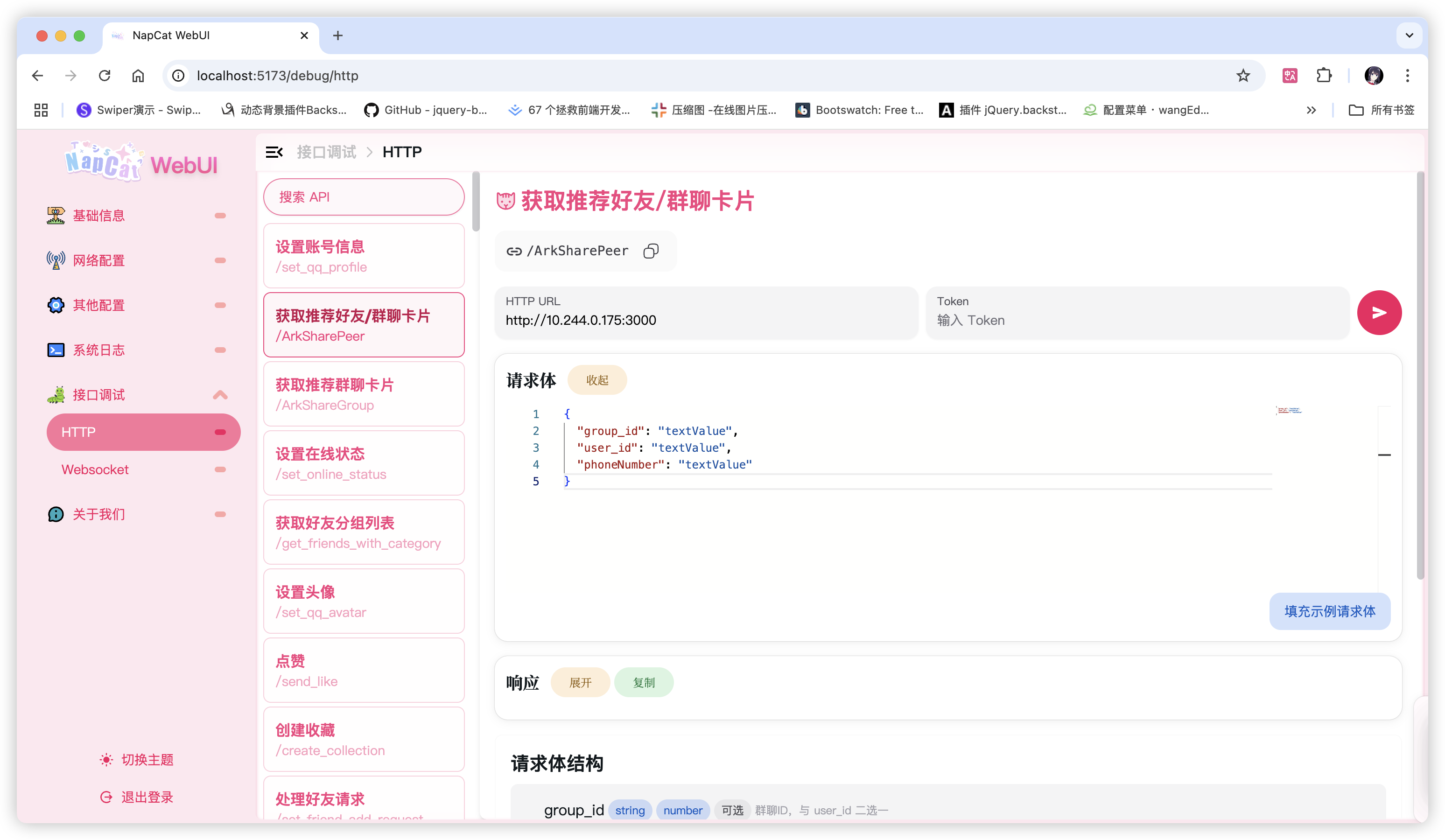This screenshot has height=840, width=1445.
Task: Open the 压缩图 -在线图片压... bookmark
Action: point(714,110)
